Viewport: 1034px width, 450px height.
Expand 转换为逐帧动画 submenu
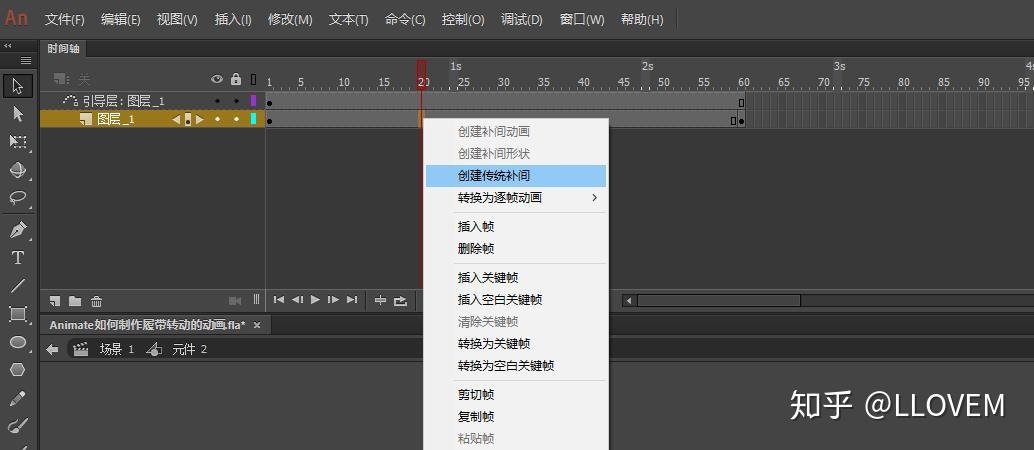pyautogui.click(x=516, y=198)
